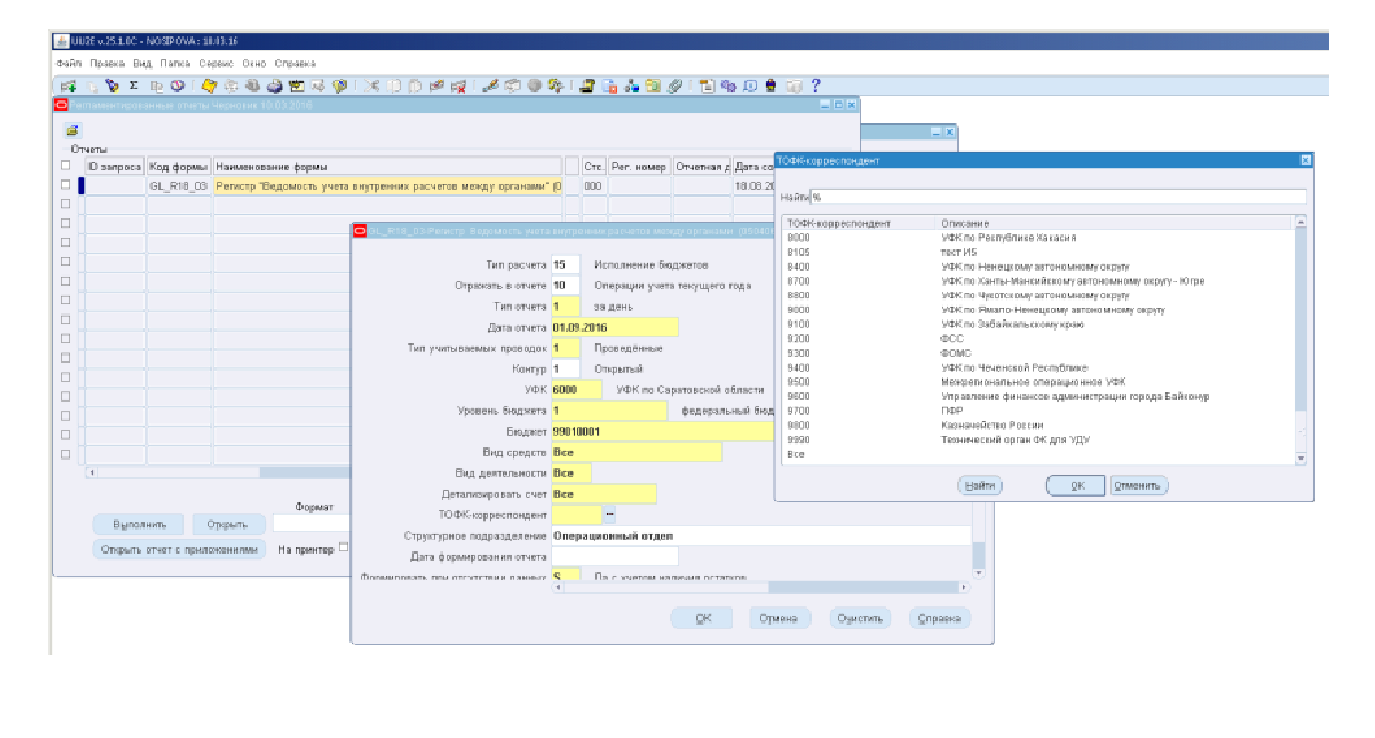Toggle the header select-all checkbox in Отчеты
This screenshot has width=1375, height=738.
[x=66, y=166]
